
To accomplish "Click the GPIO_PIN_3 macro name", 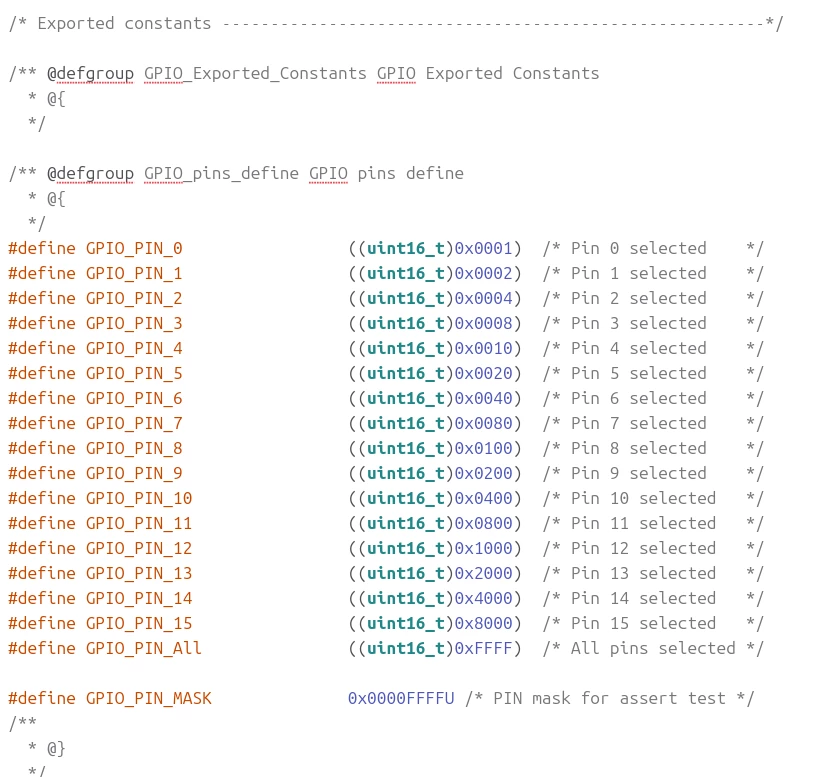I will (x=134, y=323).
